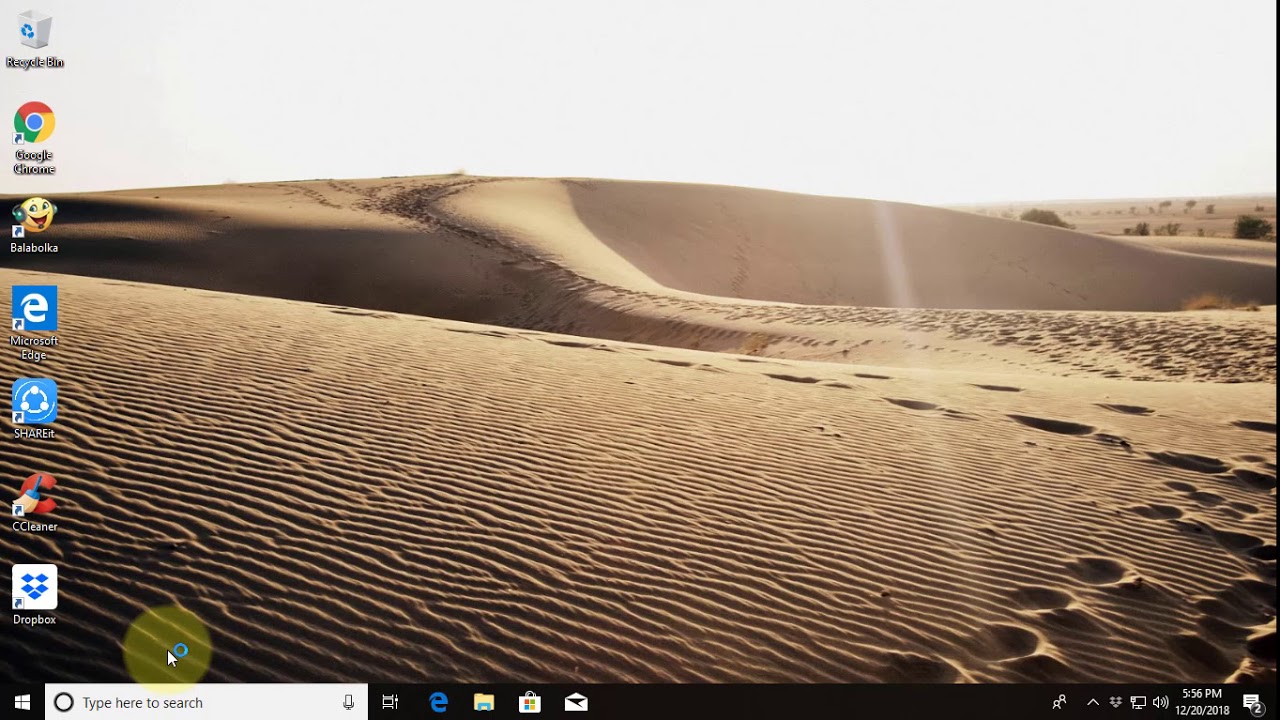Image resolution: width=1280 pixels, height=720 pixels.
Task: Launch Edge from the taskbar
Action: pyautogui.click(x=438, y=702)
